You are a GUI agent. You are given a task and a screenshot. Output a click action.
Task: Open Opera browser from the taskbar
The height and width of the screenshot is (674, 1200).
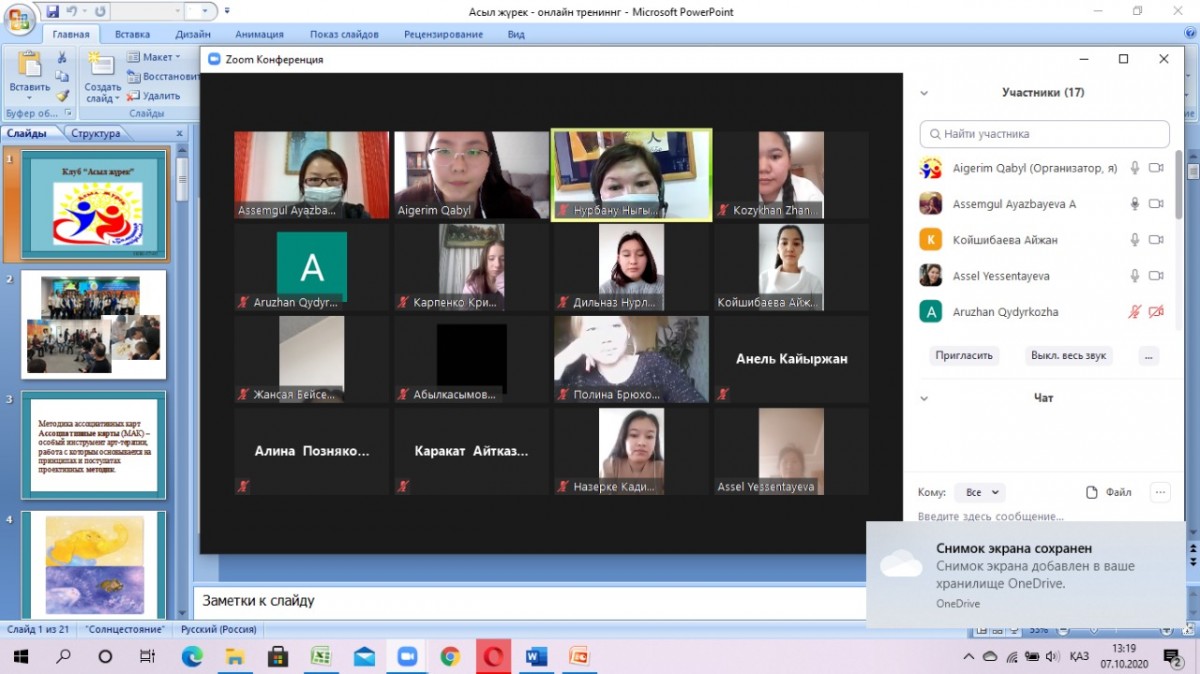click(492, 656)
